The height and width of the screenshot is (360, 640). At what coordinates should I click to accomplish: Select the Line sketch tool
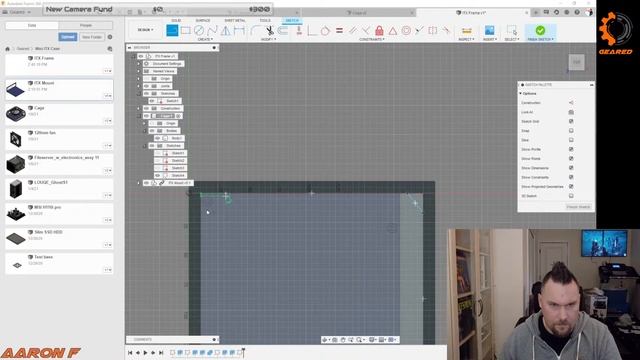[172, 30]
